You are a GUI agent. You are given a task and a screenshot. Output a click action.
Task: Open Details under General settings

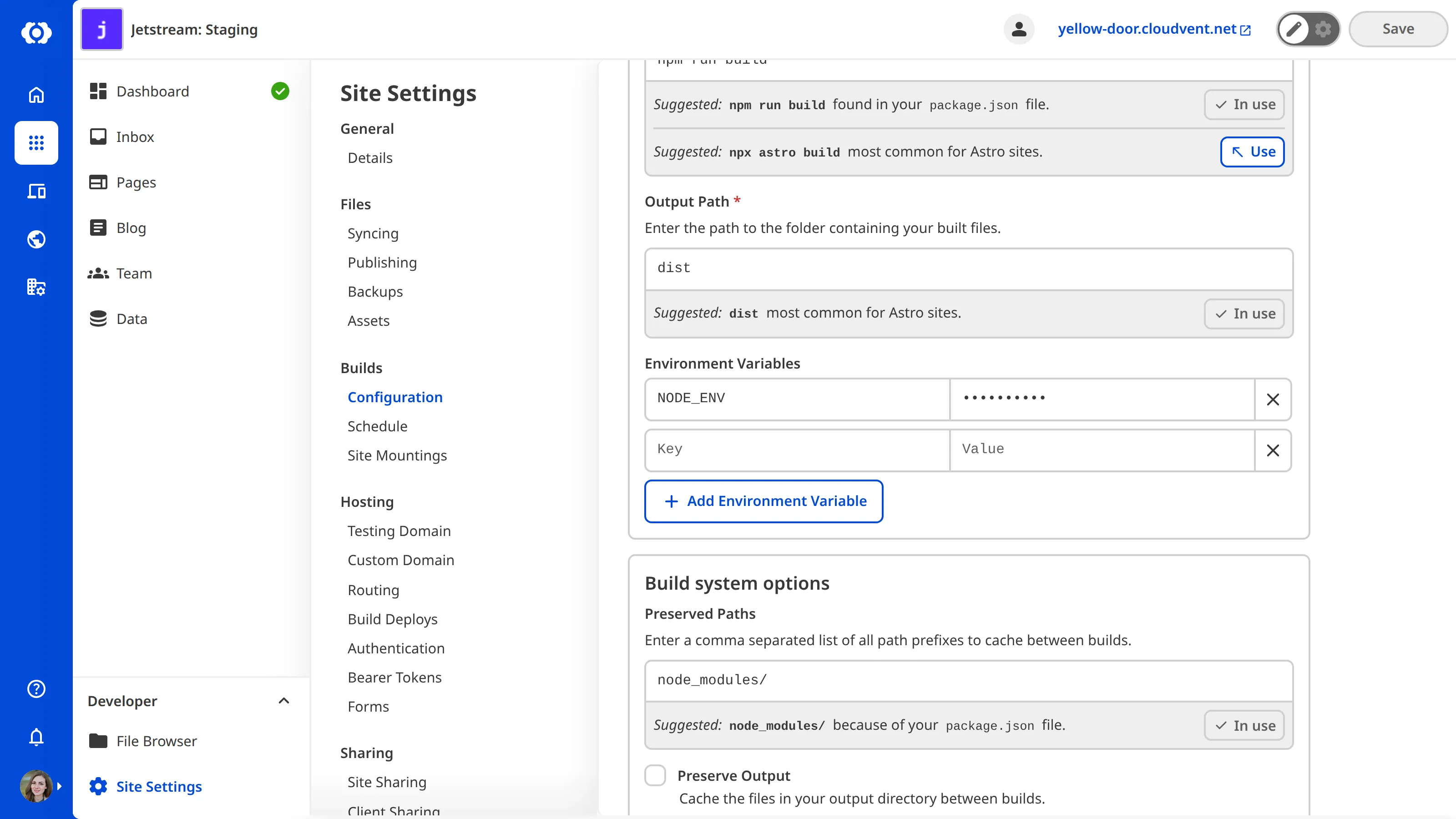tap(369, 158)
